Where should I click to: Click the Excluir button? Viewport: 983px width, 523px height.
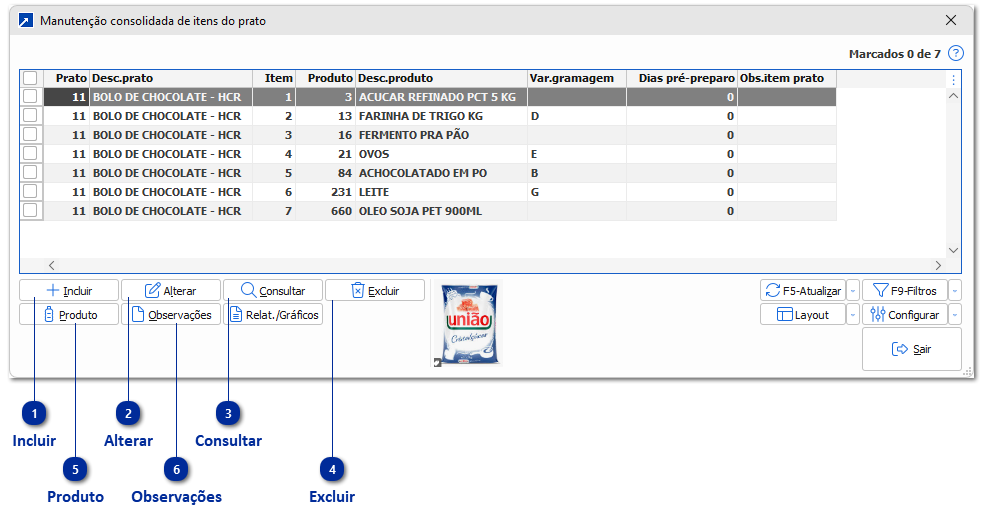375,290
